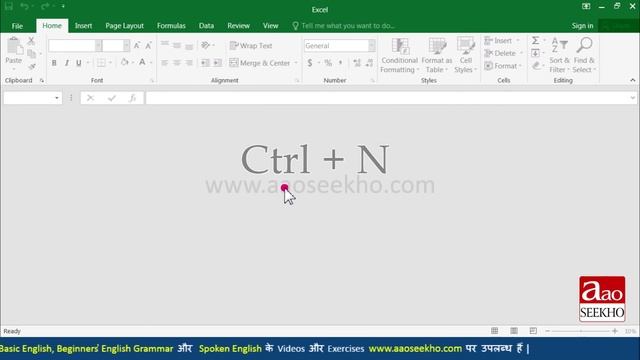Click the Ribbon Display Options icon
Viewport: 640px width, 360px height.
click(586, 6)
